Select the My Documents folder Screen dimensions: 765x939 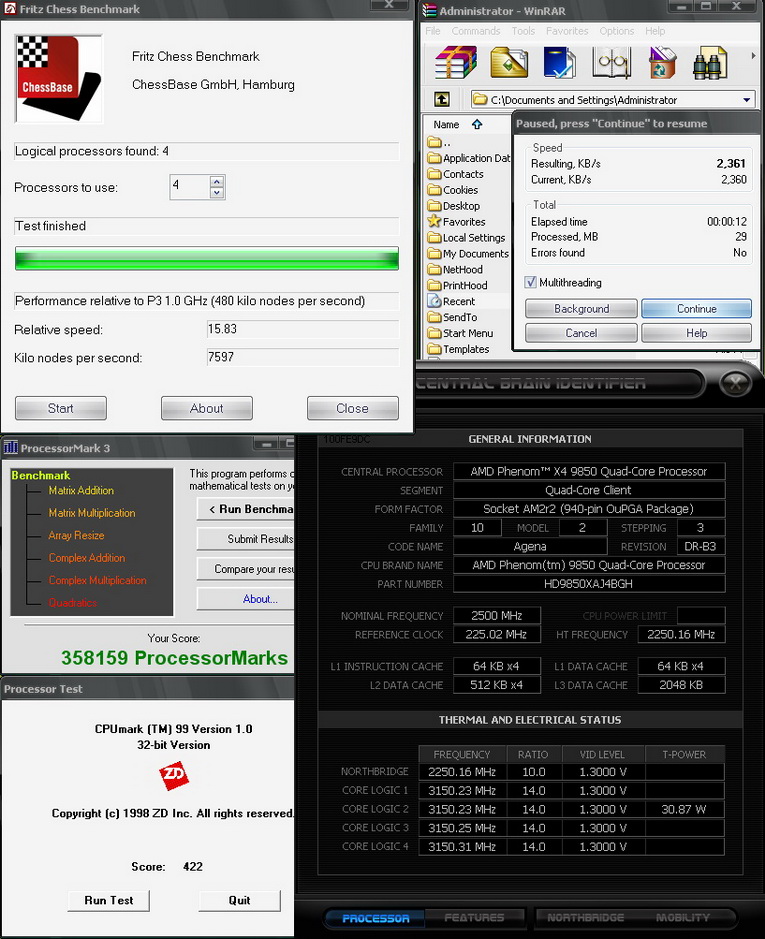[x=468, y=254]
